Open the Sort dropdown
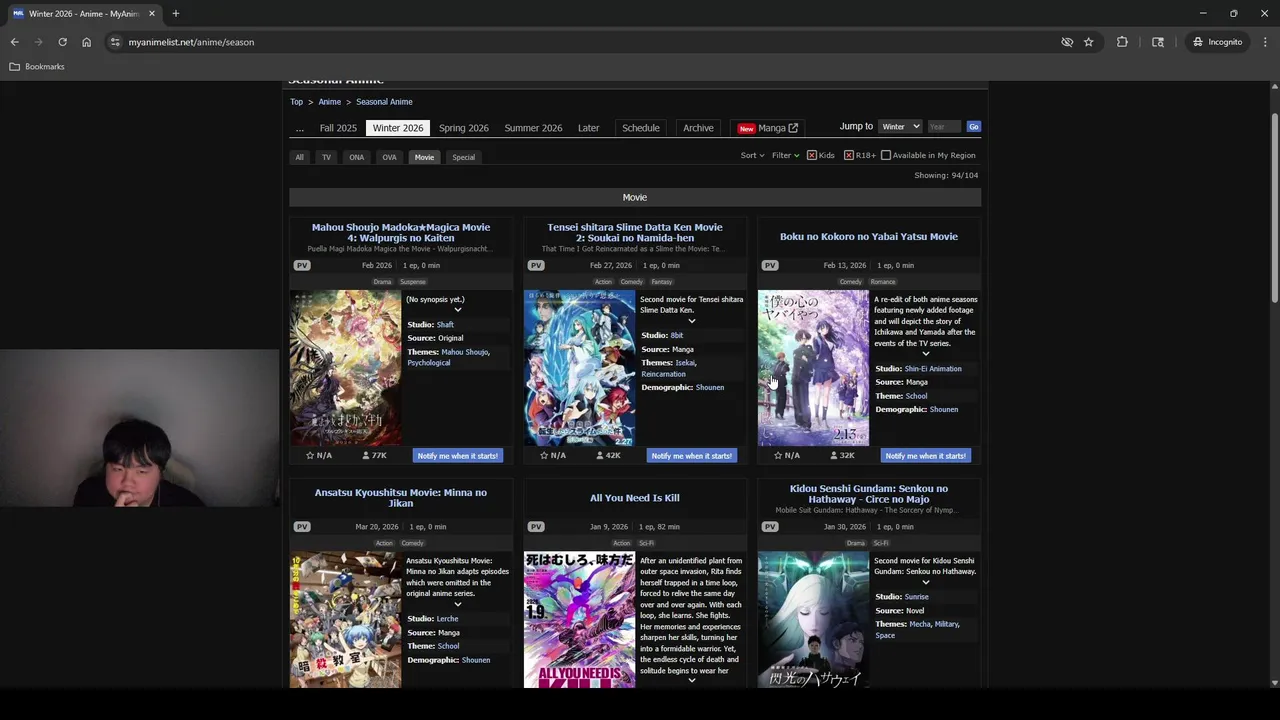 point(752,155)
